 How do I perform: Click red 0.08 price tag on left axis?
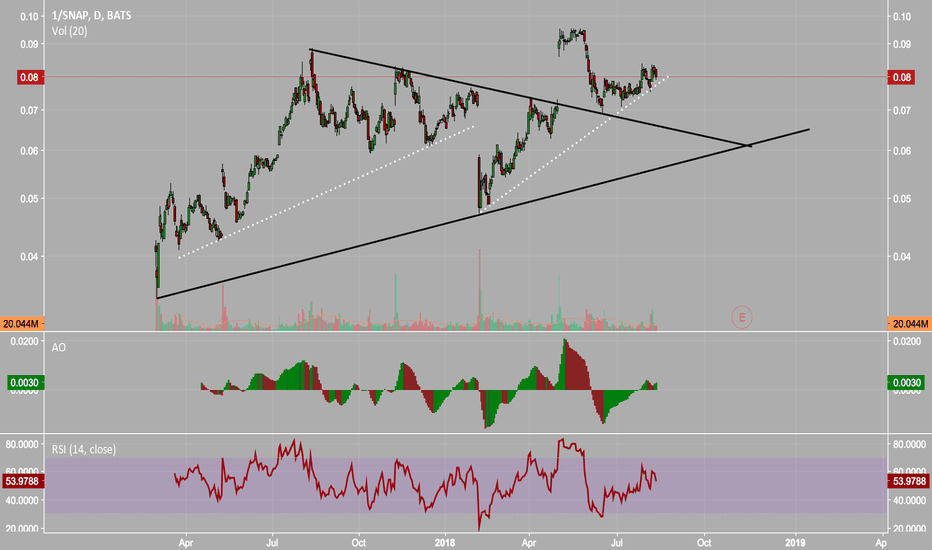tap(30, 77)
